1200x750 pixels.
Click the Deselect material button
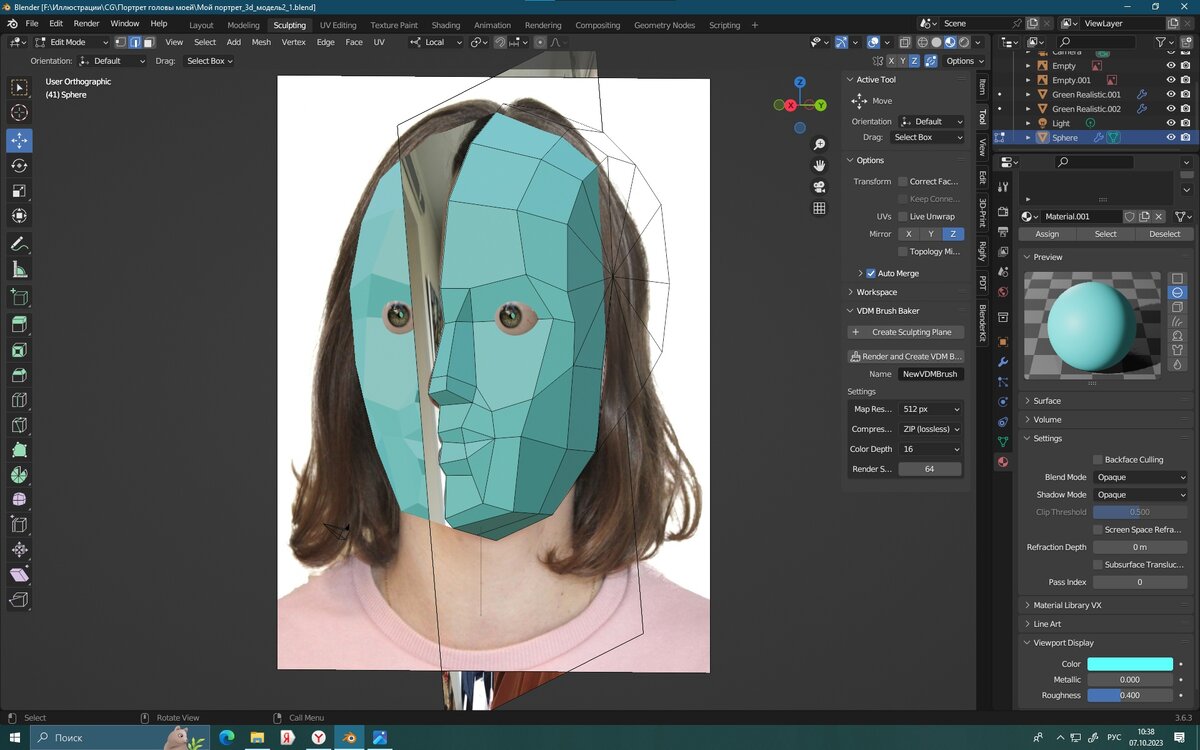(x=1164, y=234)
